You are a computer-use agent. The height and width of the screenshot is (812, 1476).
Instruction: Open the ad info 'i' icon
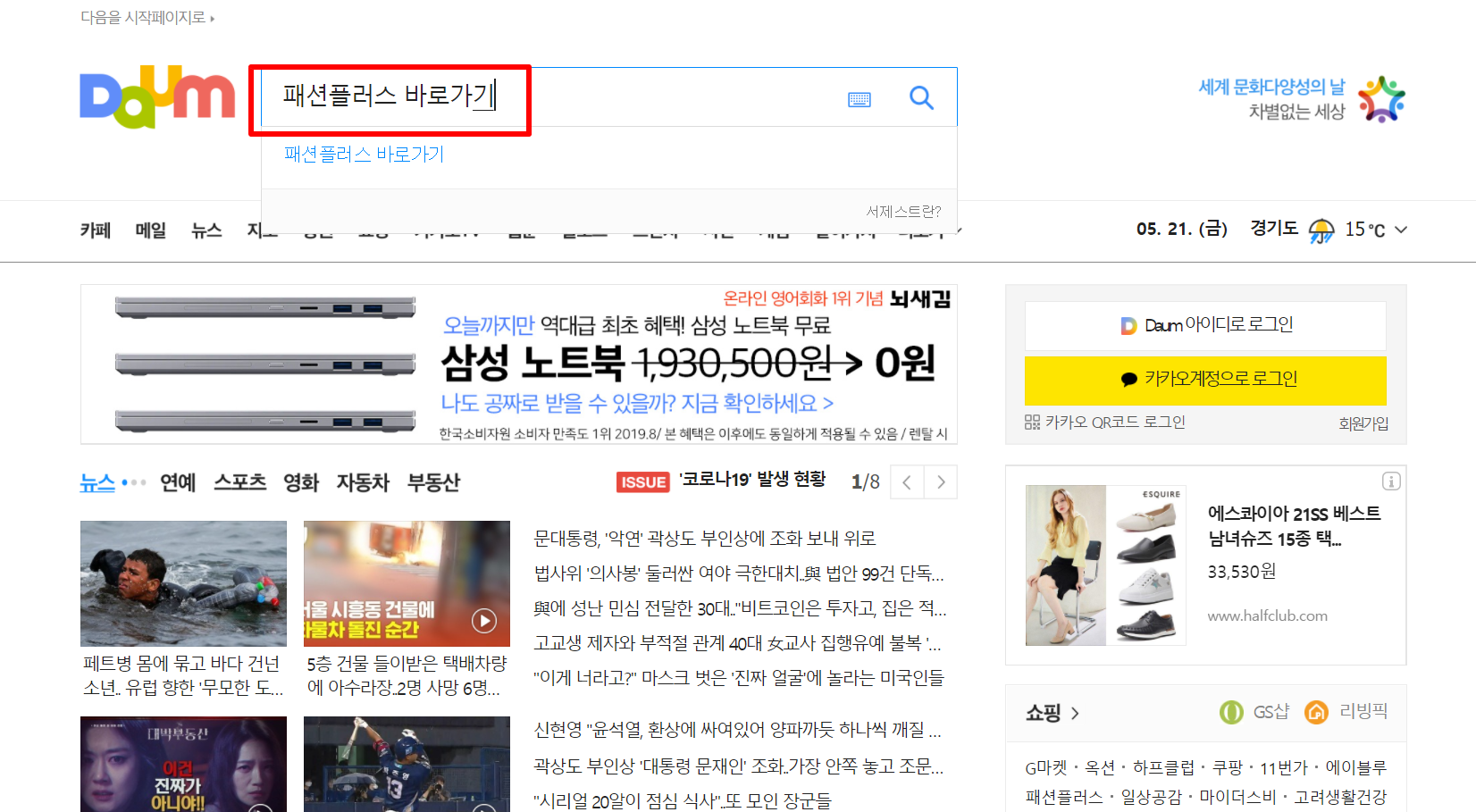pyautogui.click(x=1391, y=481)
